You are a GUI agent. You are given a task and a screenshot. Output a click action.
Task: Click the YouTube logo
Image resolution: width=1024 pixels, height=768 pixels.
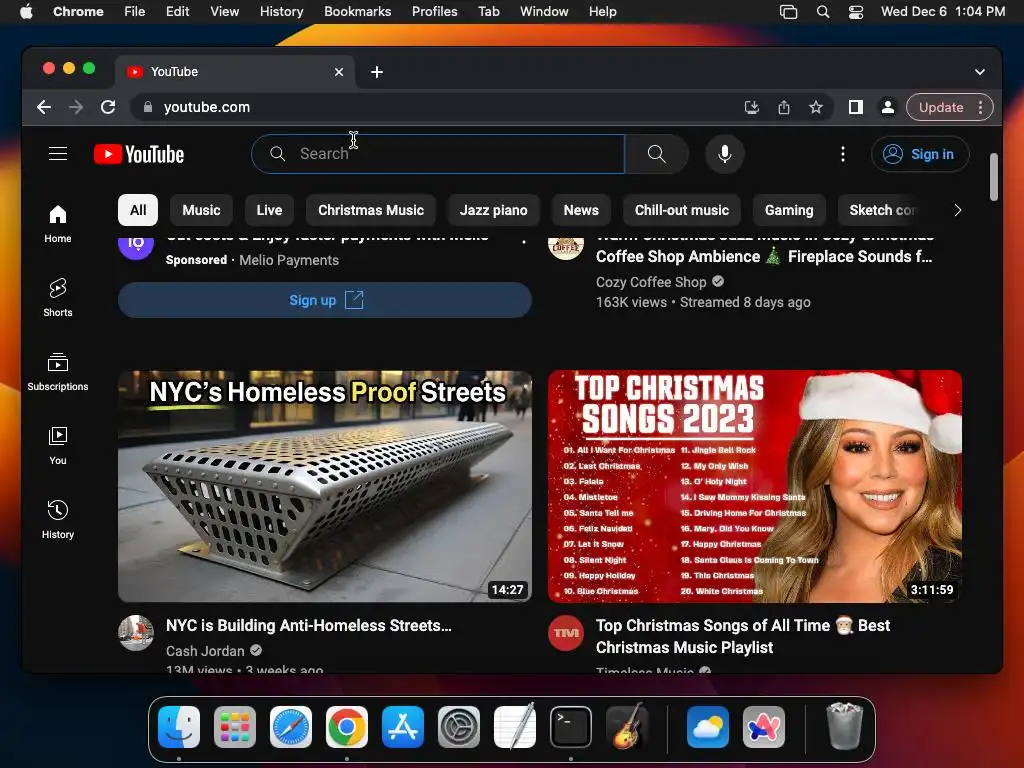139,154
